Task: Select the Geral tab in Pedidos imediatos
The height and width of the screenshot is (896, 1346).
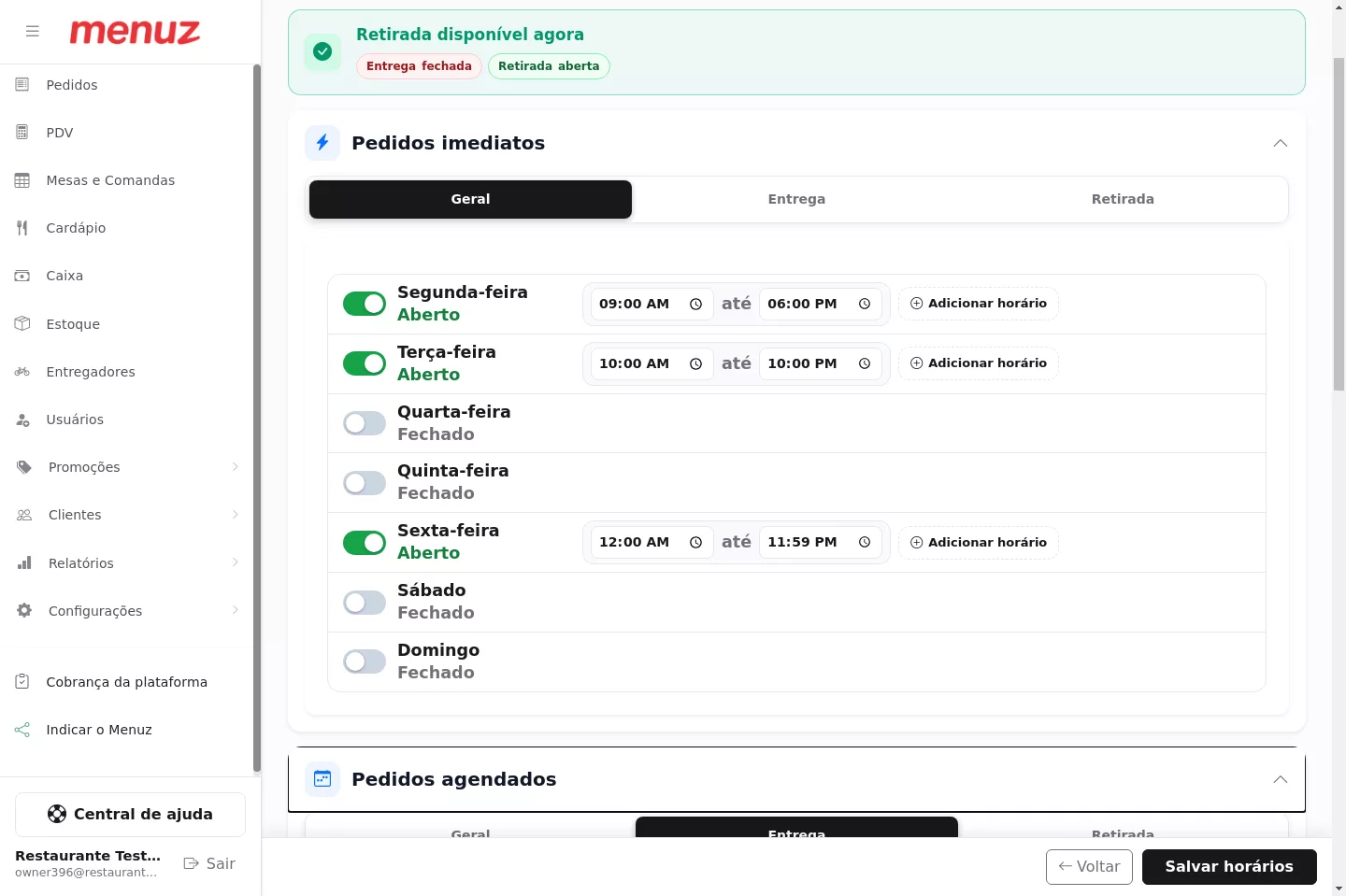Action: coord(470,199)
